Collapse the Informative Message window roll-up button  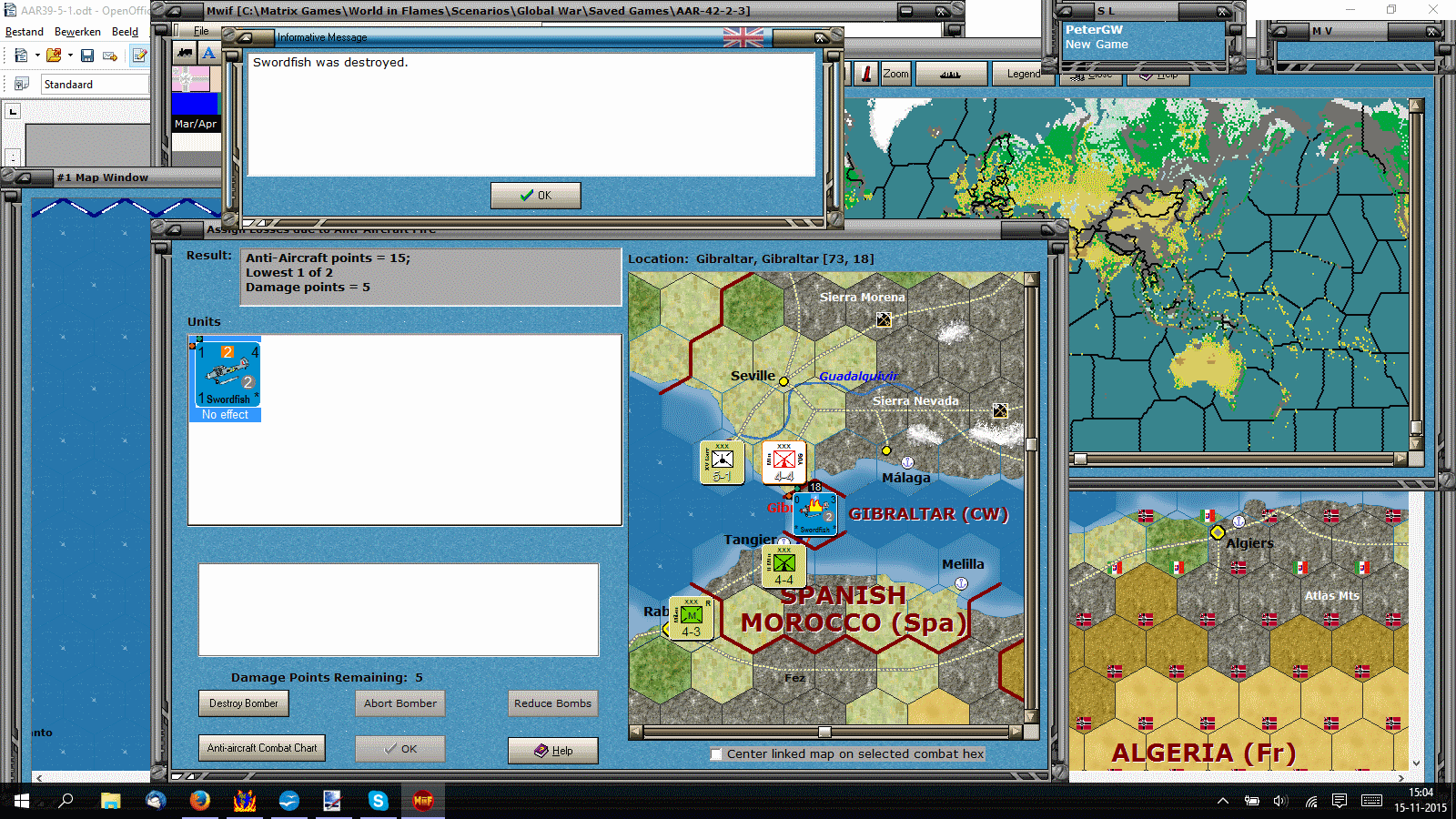click(x=245, y=37)
